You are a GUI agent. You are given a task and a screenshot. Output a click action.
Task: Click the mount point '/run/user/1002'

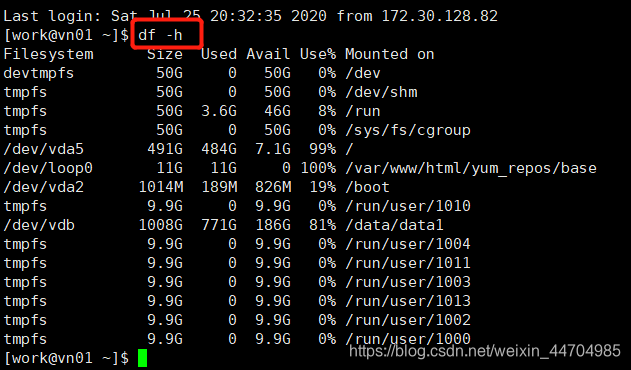[408, 320]
